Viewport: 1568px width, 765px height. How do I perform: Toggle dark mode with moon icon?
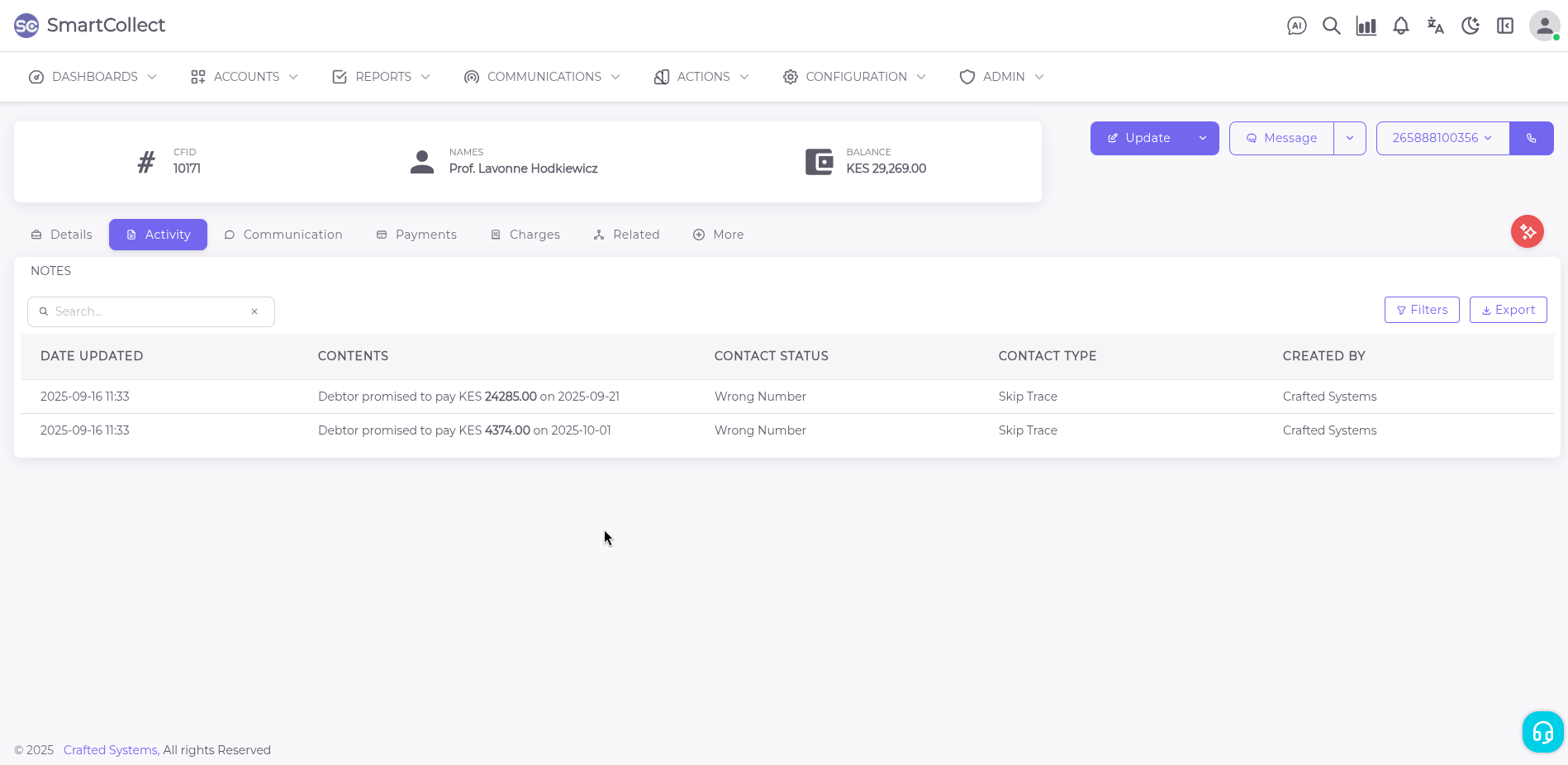tap(1470, 26)
